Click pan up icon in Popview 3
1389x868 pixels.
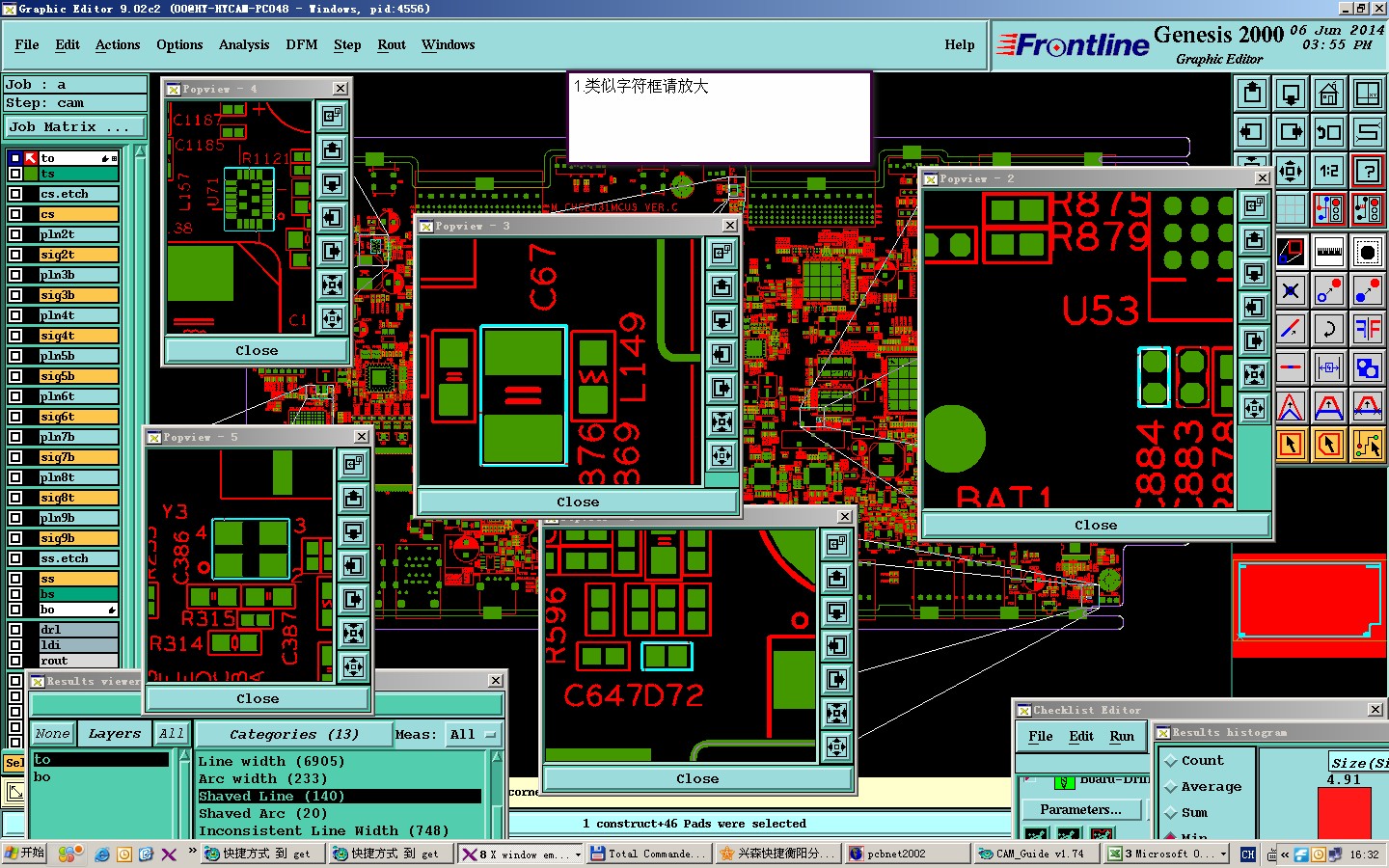[x=722, y=286]
